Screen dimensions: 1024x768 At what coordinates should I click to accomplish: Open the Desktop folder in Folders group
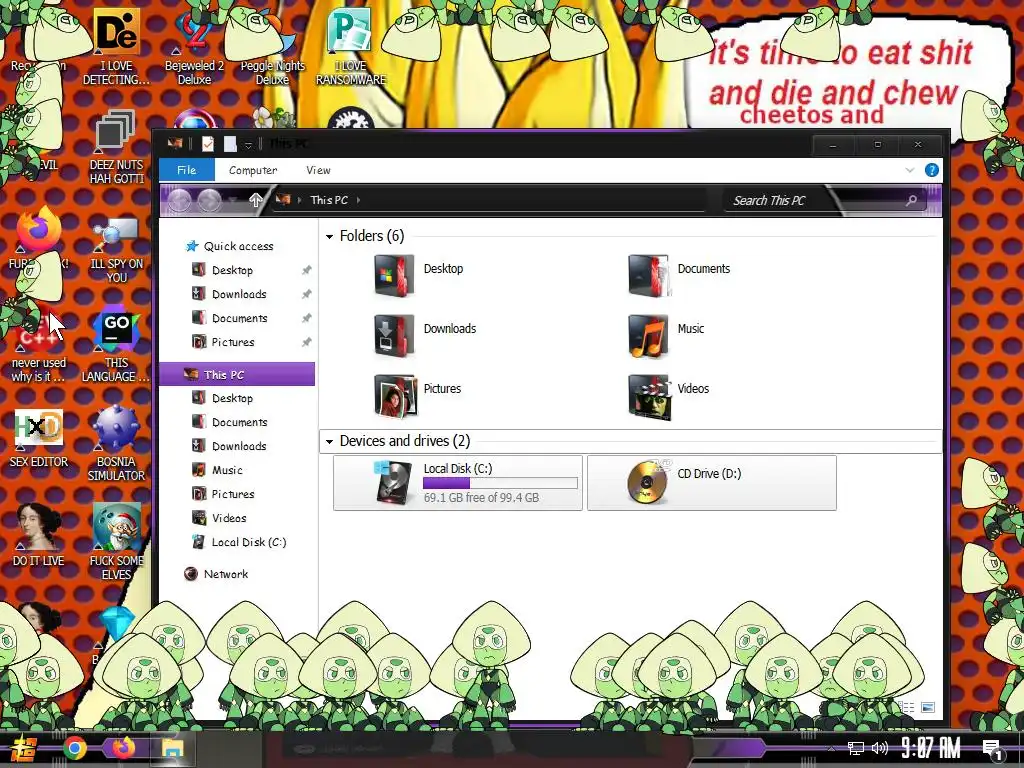click(419, 275)
